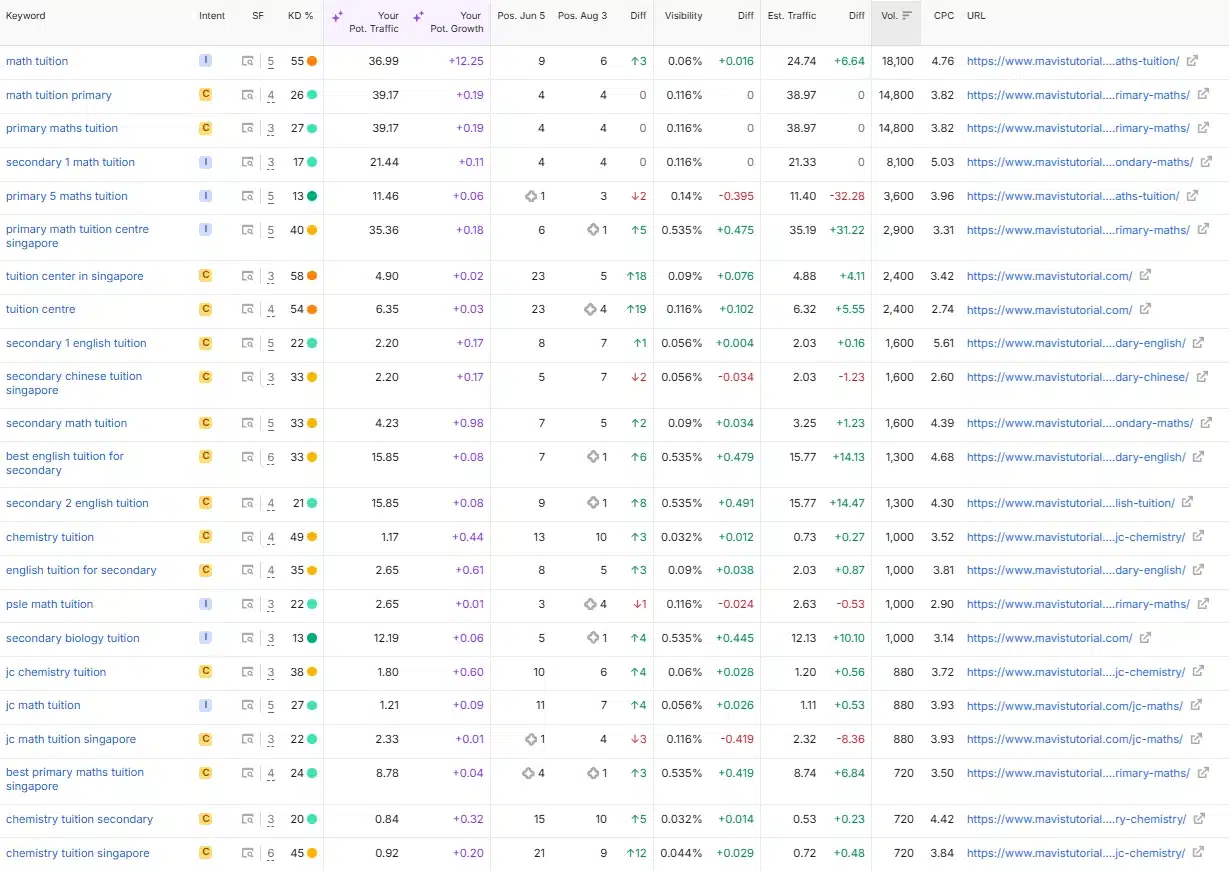Open external link icon for jc math tuition singapore

pyautogui.click(x=1196, y=739)
